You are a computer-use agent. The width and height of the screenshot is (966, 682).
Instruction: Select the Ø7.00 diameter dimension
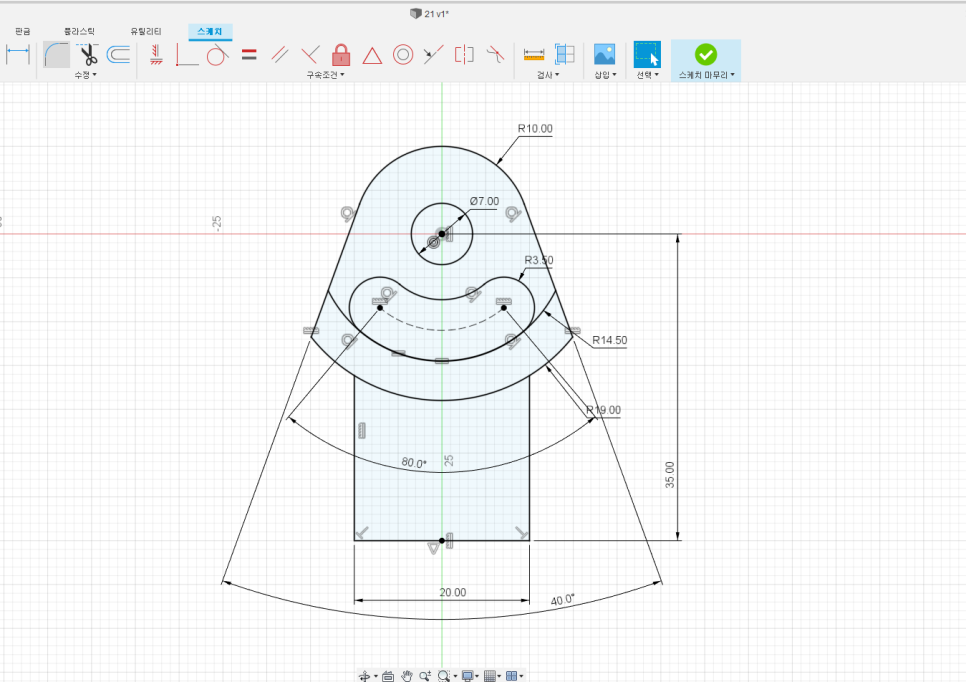[484, 201]
